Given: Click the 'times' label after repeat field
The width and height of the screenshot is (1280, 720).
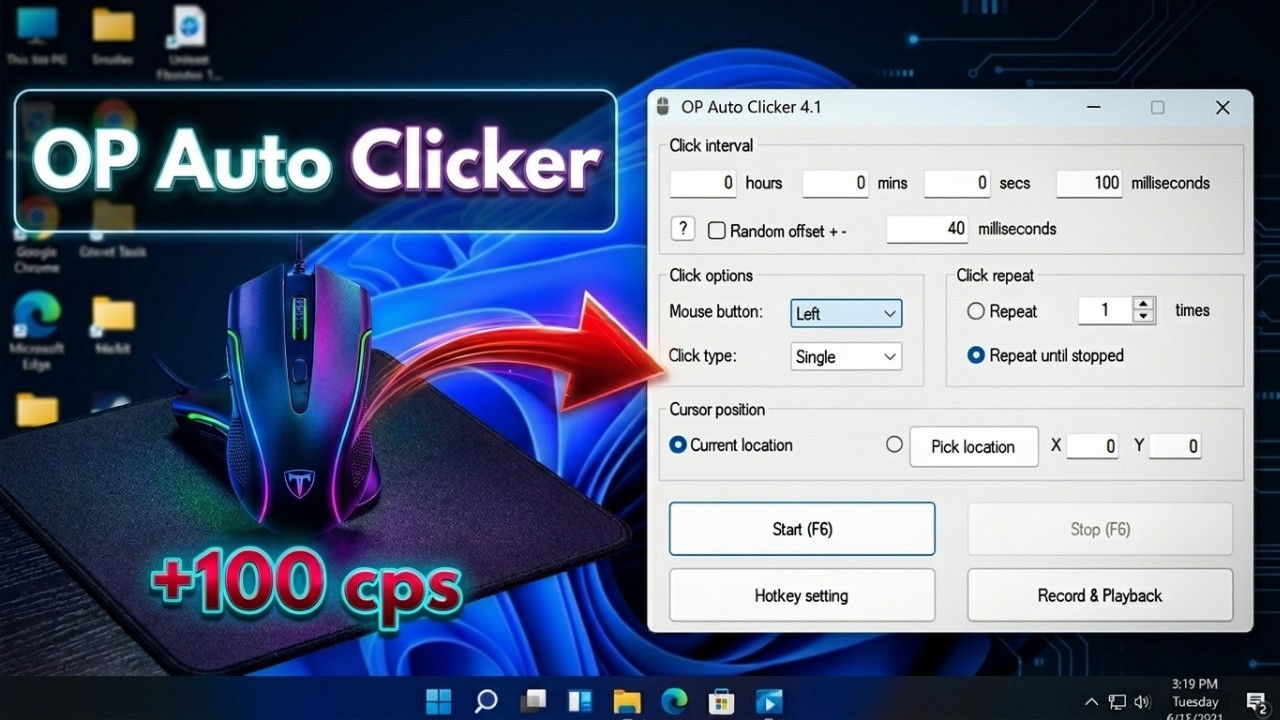Looking at the screenshot, I should (x=1192, y=310).
